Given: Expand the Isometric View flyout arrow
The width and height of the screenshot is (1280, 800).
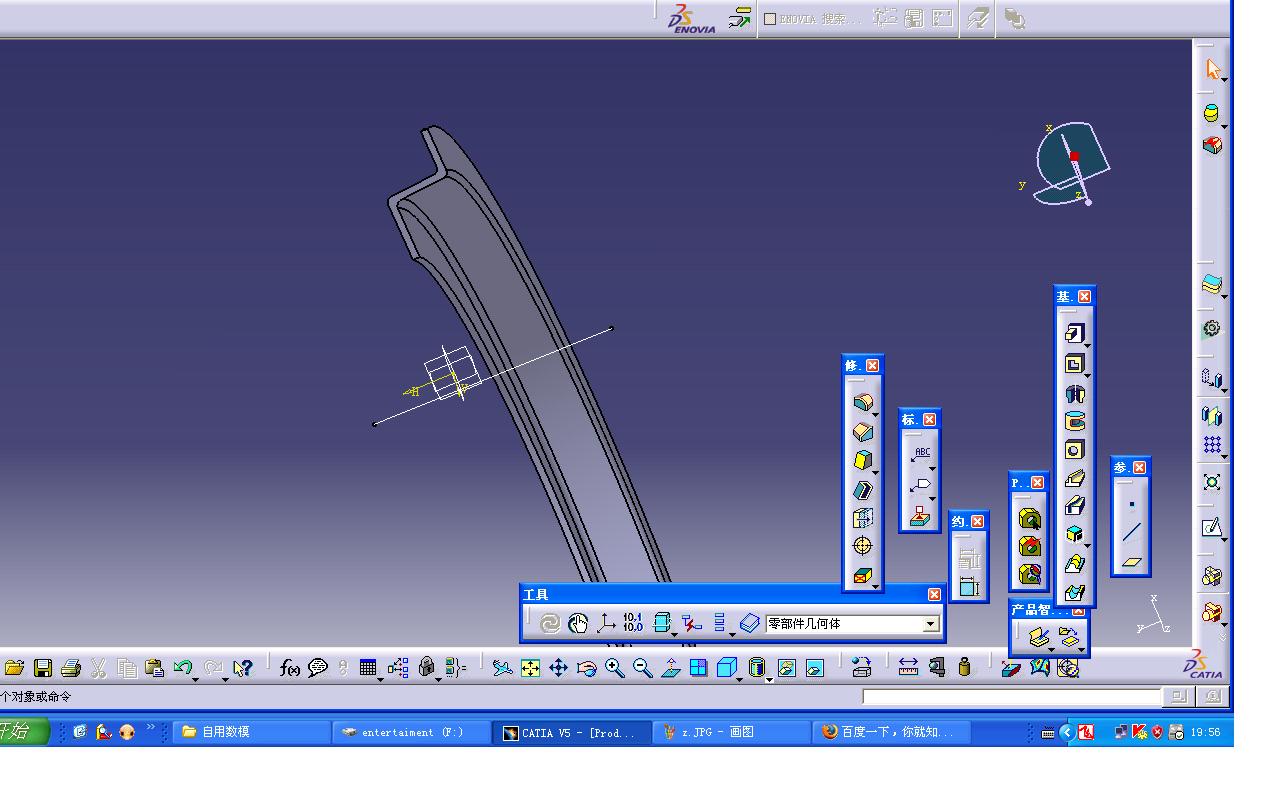Looking at the screenshot, I should point(739,679).
